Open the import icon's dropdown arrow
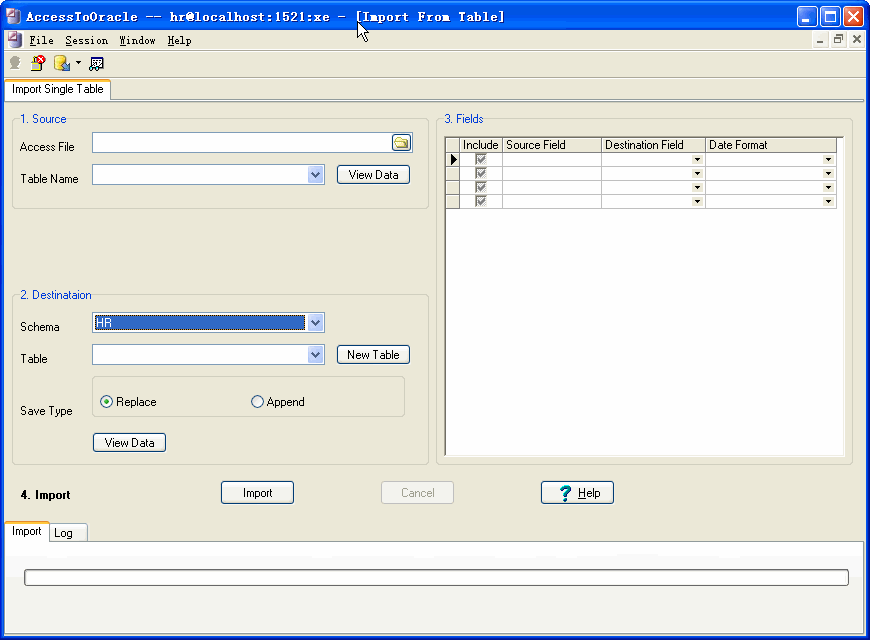The width and height of the screenshot is (870, 640). 78,63
